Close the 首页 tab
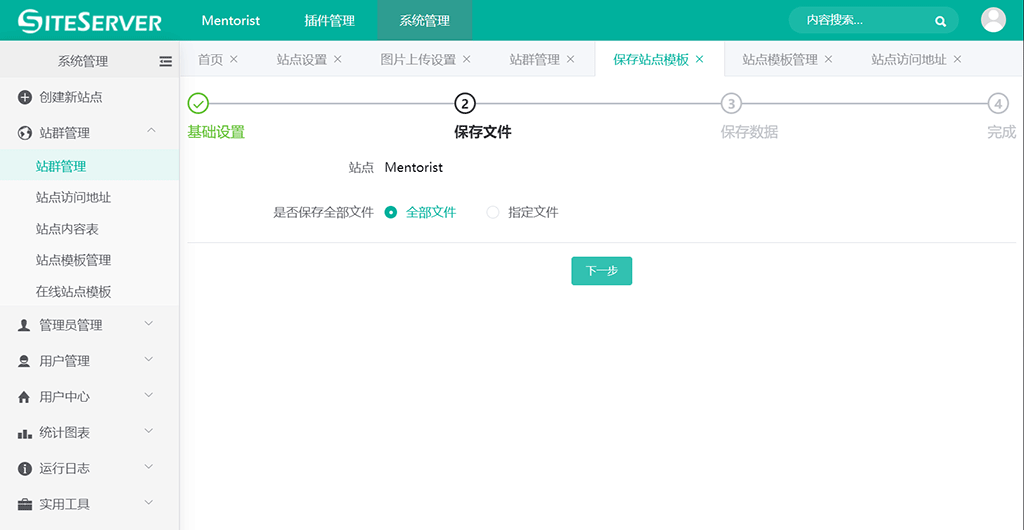Screen dimensions: 1024x530 click(x=234, y=59)
